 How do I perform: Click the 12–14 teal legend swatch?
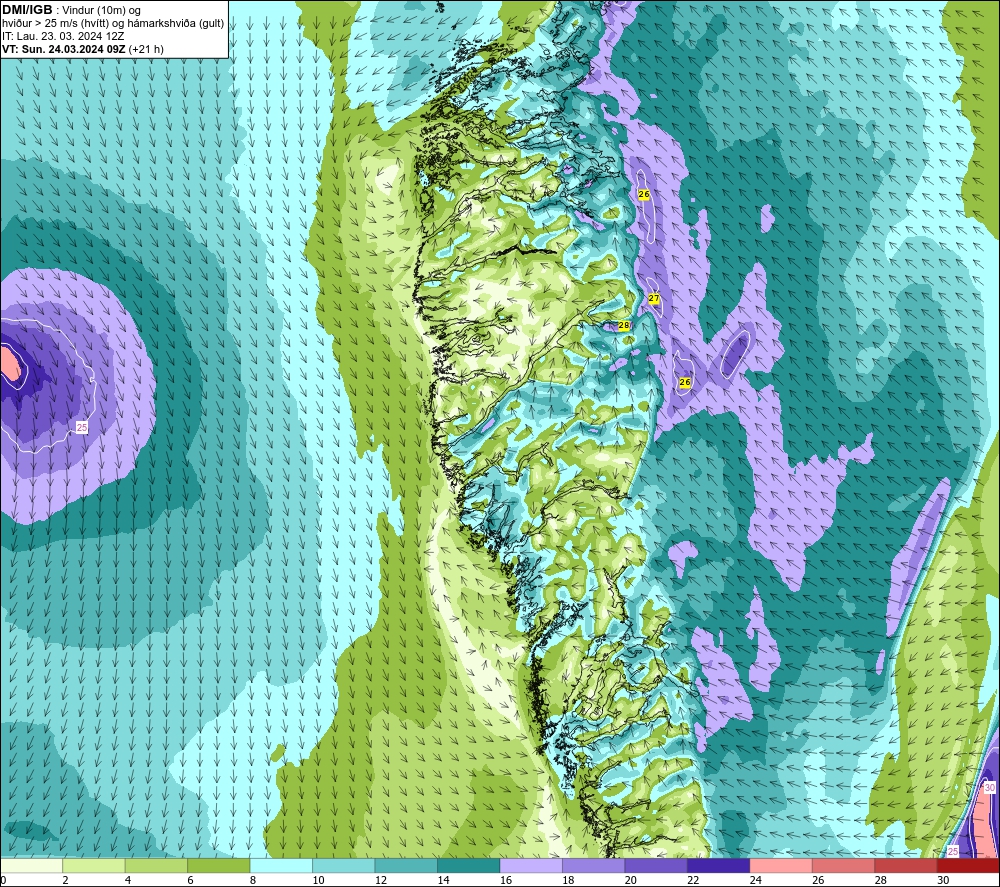[x=406, y=865]
